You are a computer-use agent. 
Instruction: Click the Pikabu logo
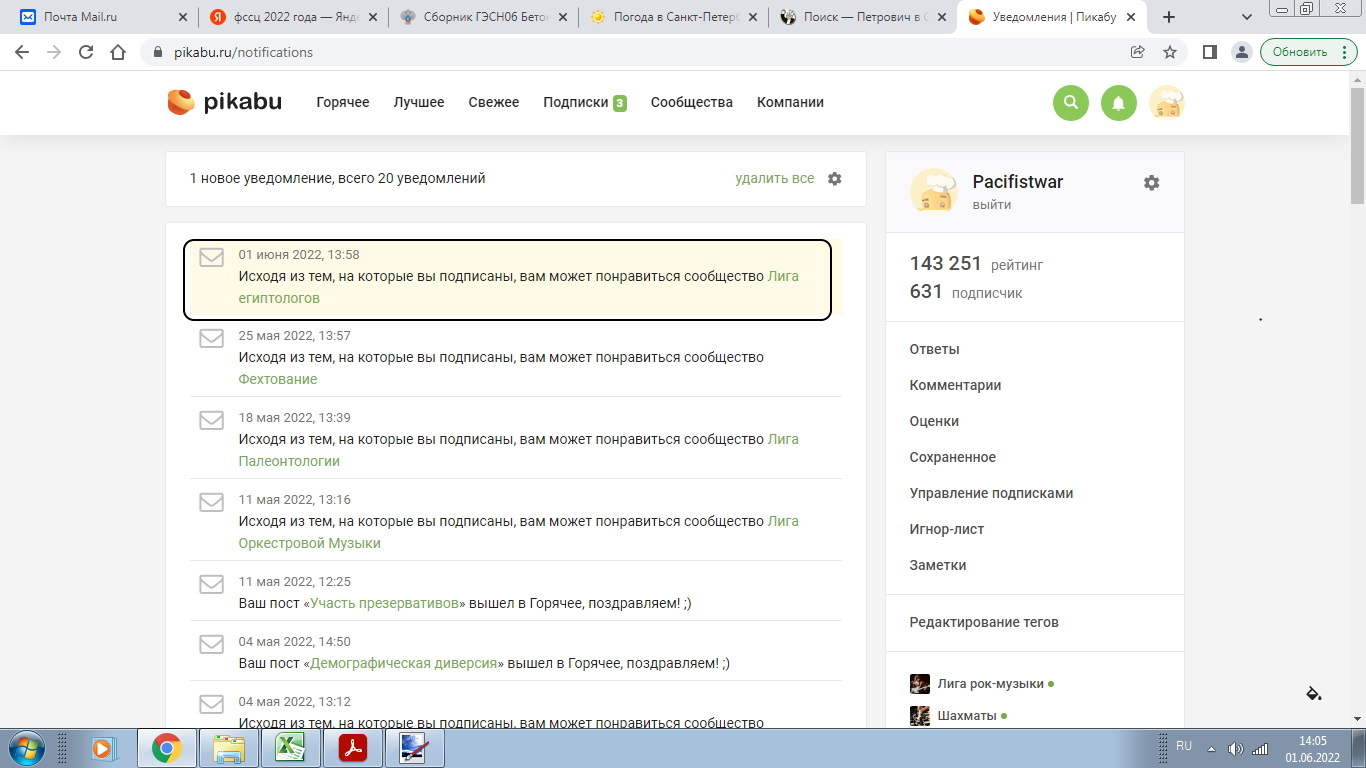(x=224, y=102)
